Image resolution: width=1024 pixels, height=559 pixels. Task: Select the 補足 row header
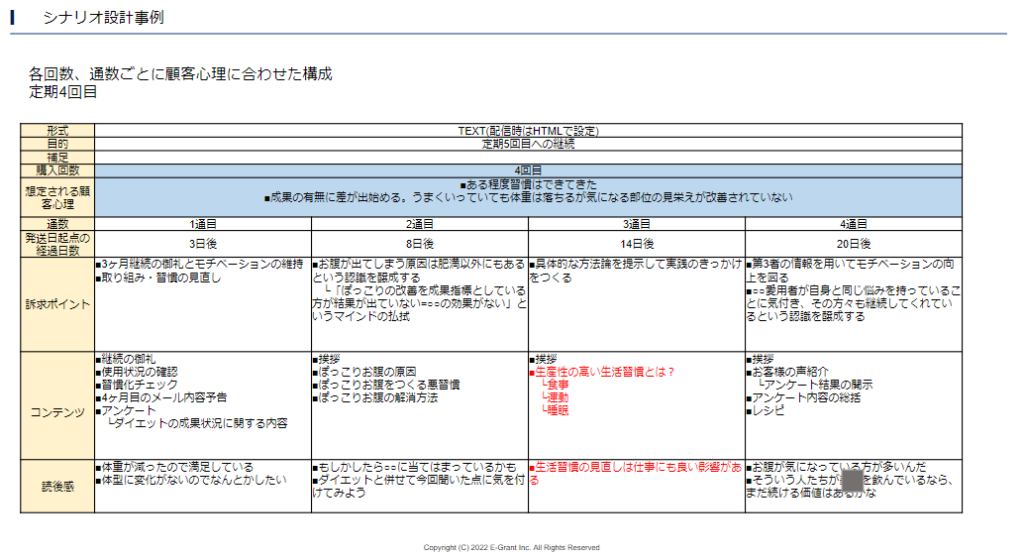pyautogui.click(x=57, y=156)
